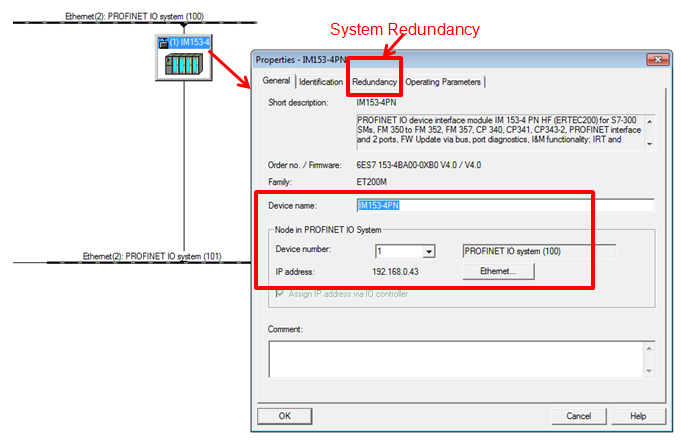681x443 pixels.
Task: Click the PROFINET IO system (100) field
Action: click(539, 251)
